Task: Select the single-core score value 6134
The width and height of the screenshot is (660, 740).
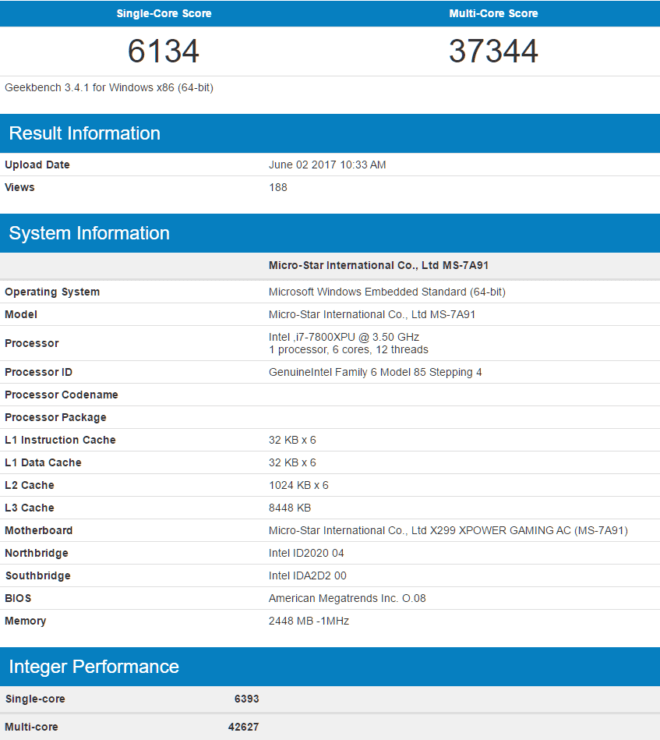Action: click(x=163, y=51)
